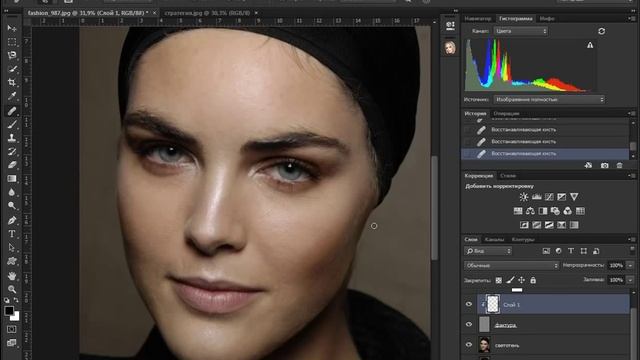This screenshot has height=360, width=640.
Task: Switch to the стратегия.jpg document tab
Action: (207, 13)
